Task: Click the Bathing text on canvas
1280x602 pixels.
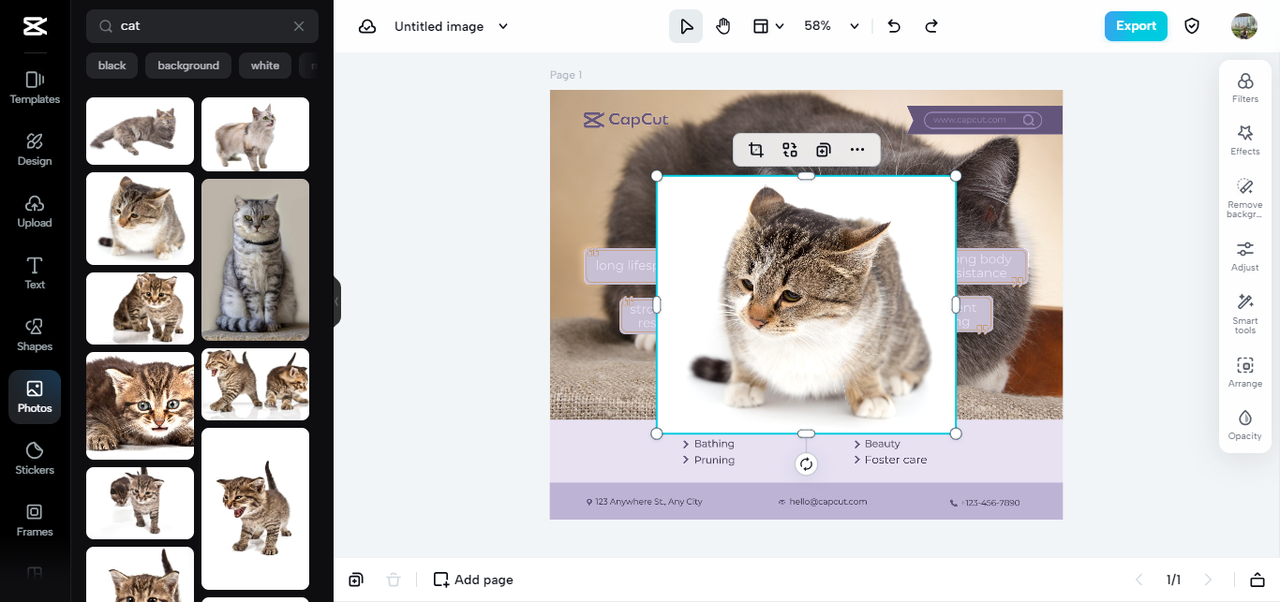Action: [x=714, y=444]
